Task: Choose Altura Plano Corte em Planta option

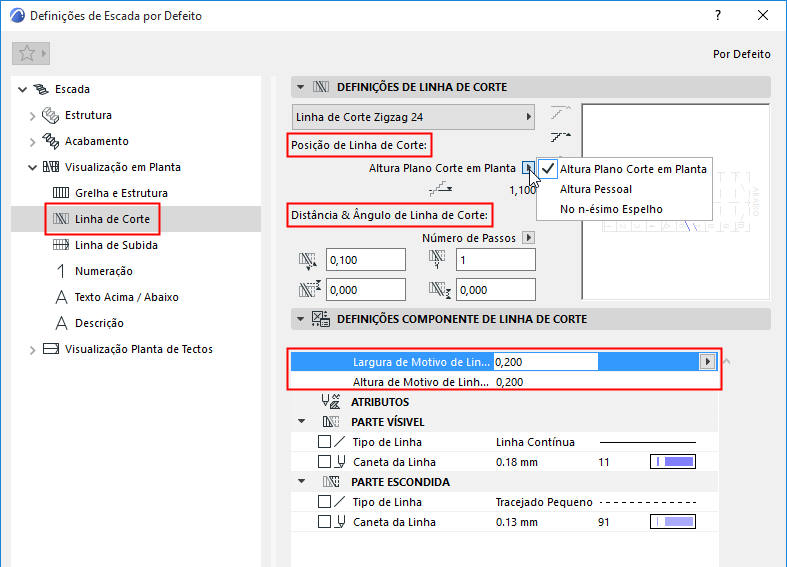Action: coord(624,169)
